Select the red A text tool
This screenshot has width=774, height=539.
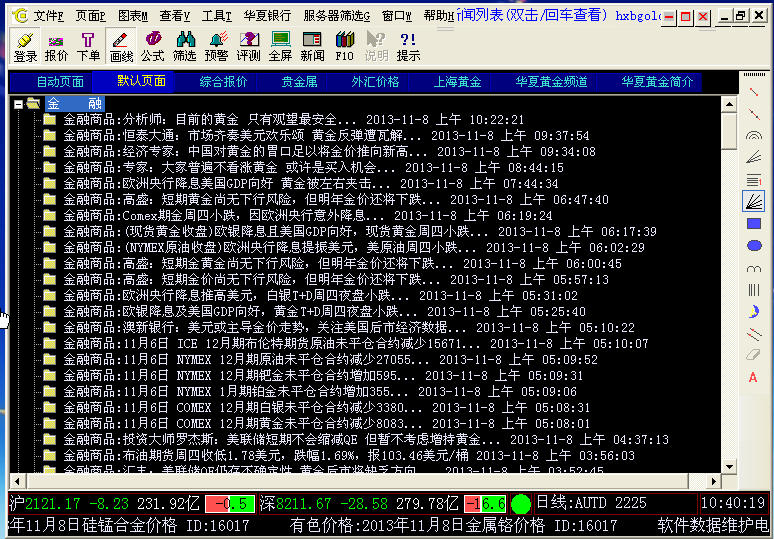[753, 377]
